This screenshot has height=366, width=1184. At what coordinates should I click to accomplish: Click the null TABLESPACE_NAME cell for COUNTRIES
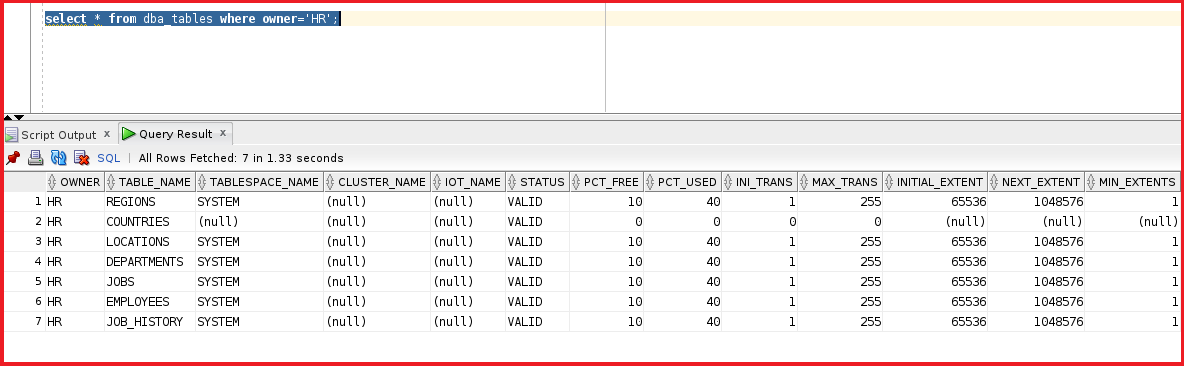pyautogui.click(x=259, y=222)
